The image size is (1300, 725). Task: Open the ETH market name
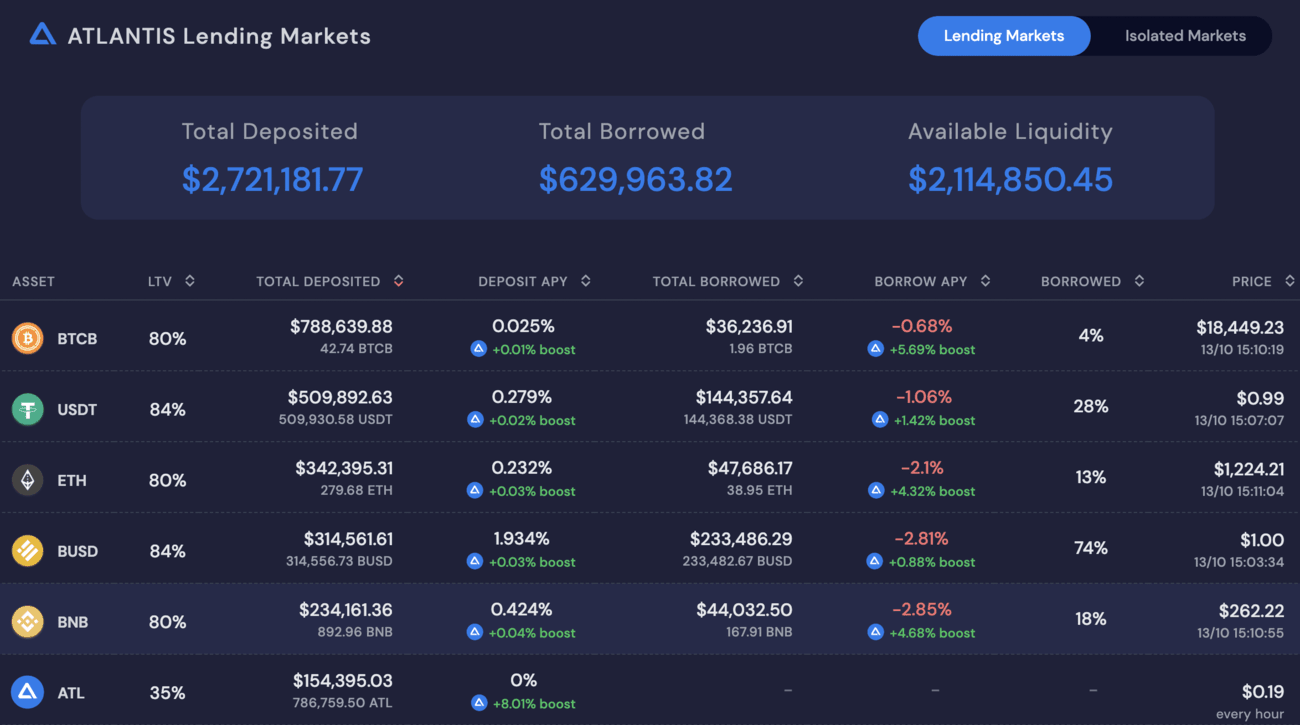pos(72,481)
